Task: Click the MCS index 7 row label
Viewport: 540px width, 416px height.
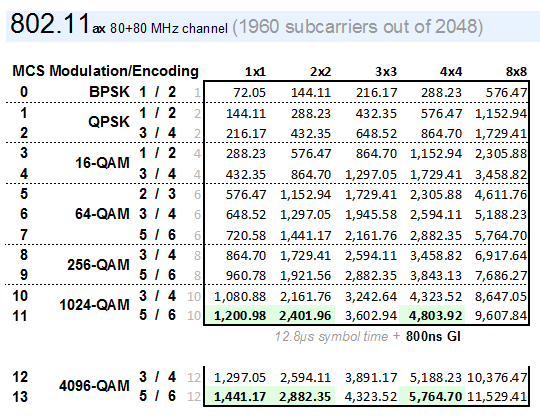Action: [23, 235]
